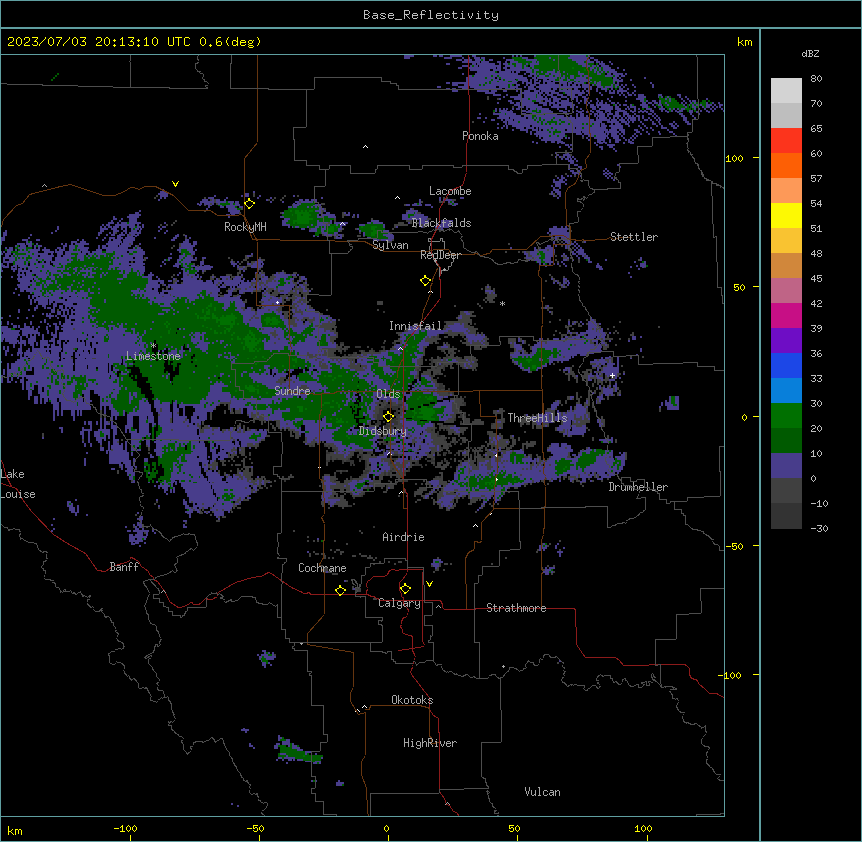Click the magenta 39-42 dBZ swatch
The height and width of the screenshot is (842, 862).
point(786,315)
